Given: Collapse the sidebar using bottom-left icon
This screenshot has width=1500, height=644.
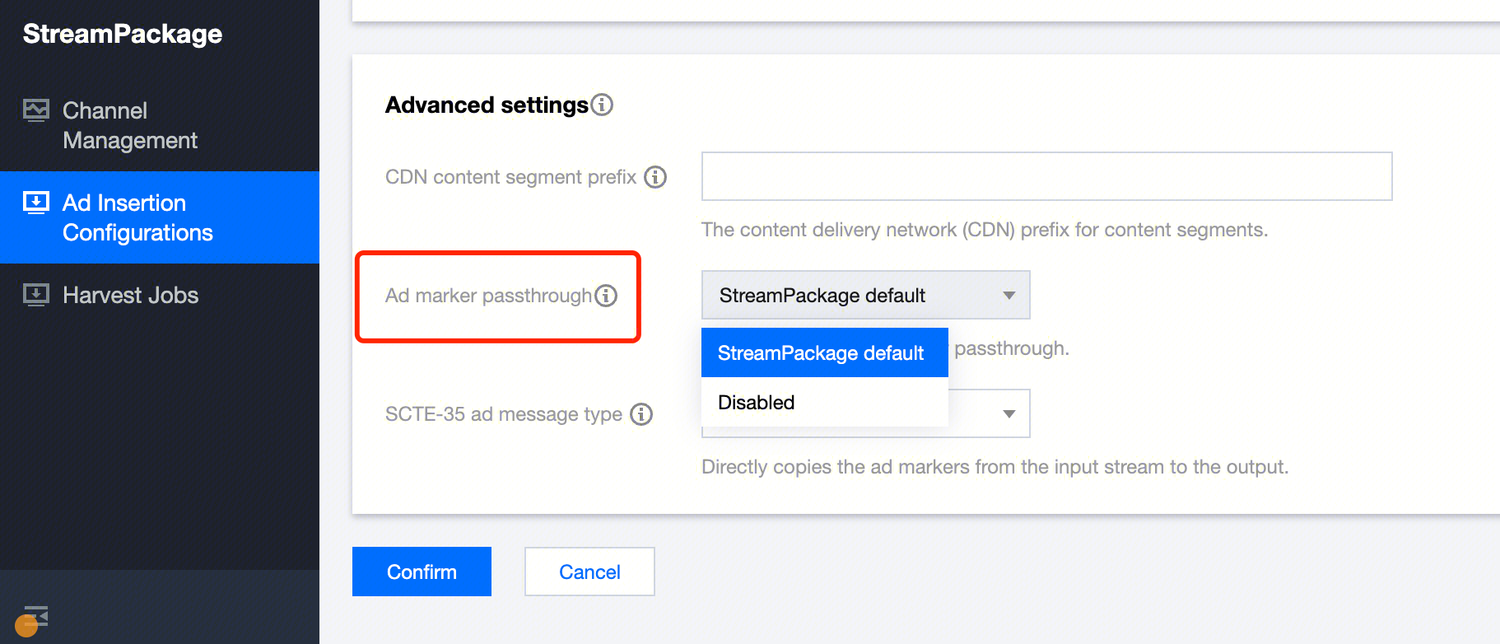Looking at the screenshot, I should pyautogui.click(x=35, y=616).
